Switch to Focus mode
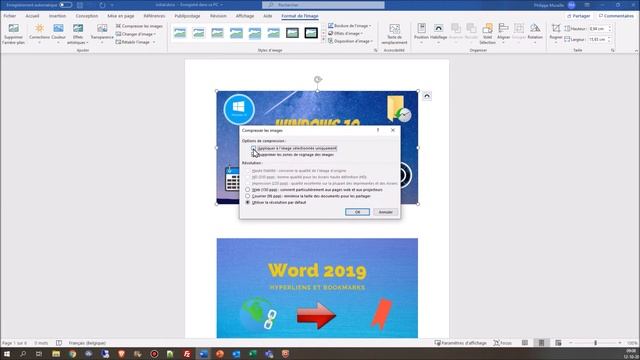This screenshot has width=640, height=360. pos(502,343)
